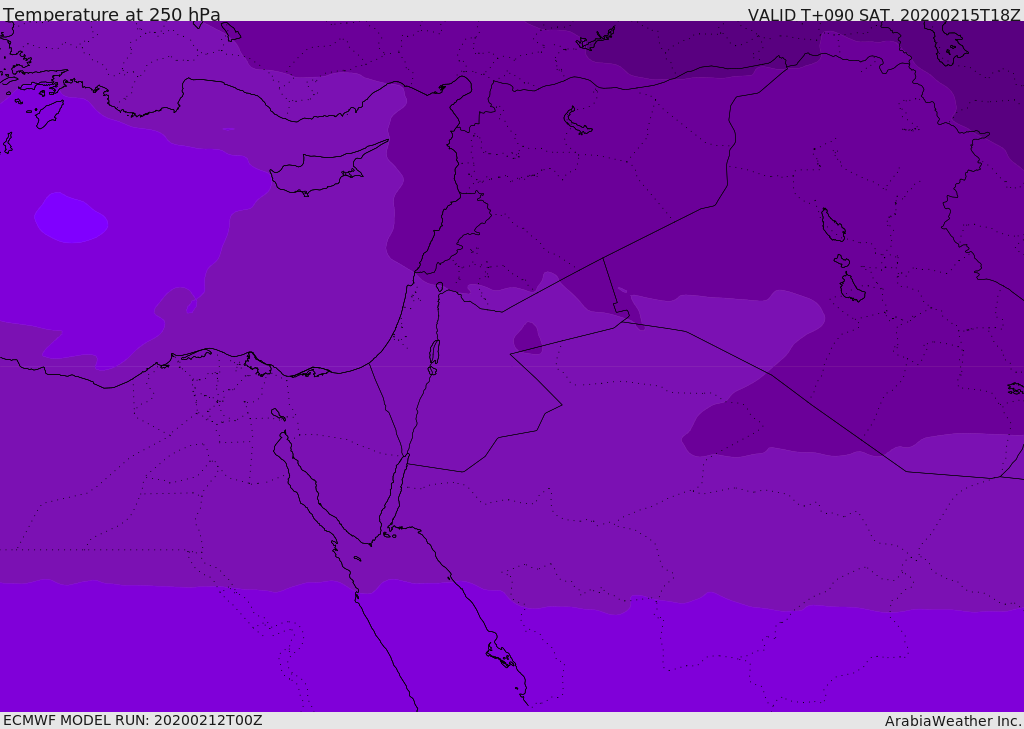The image size is (1024, 729).
Task: Click the small island in the southern Red Sea
Action: [x=500, y=655]
